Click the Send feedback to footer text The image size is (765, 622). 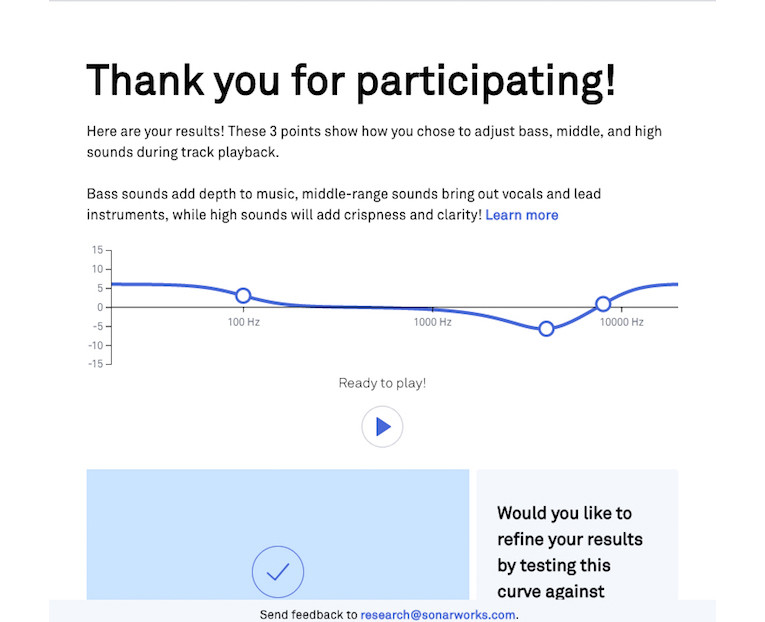coord(308,615)
